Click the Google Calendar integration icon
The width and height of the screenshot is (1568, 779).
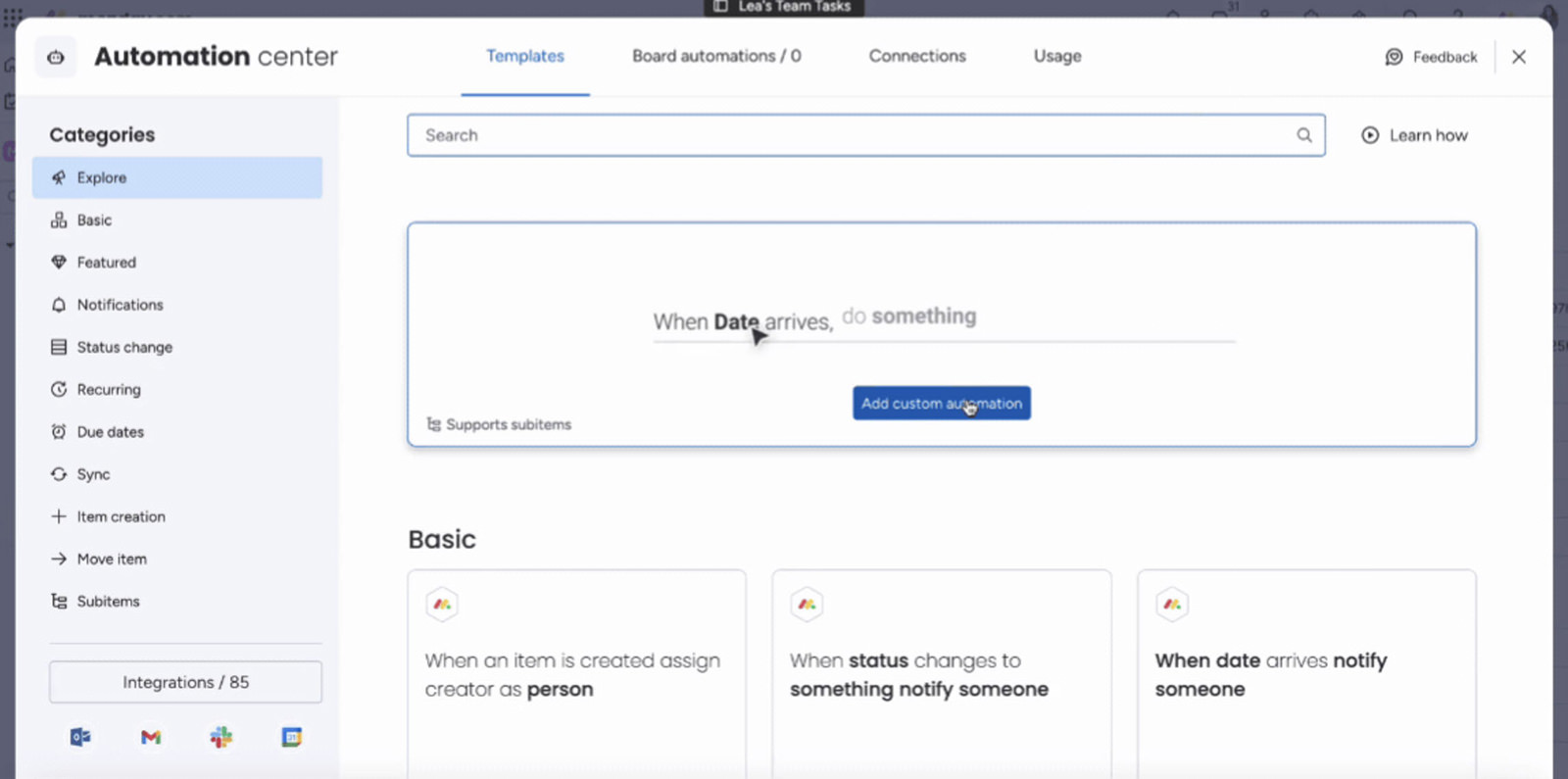292,737
